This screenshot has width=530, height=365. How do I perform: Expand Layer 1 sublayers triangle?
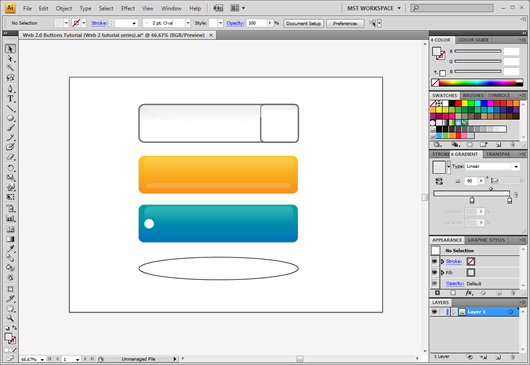coord(454,312)
